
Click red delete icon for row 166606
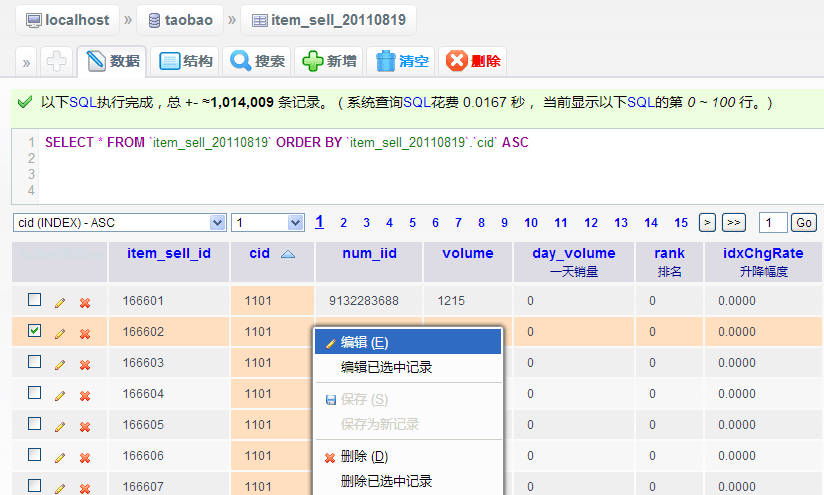85,457
